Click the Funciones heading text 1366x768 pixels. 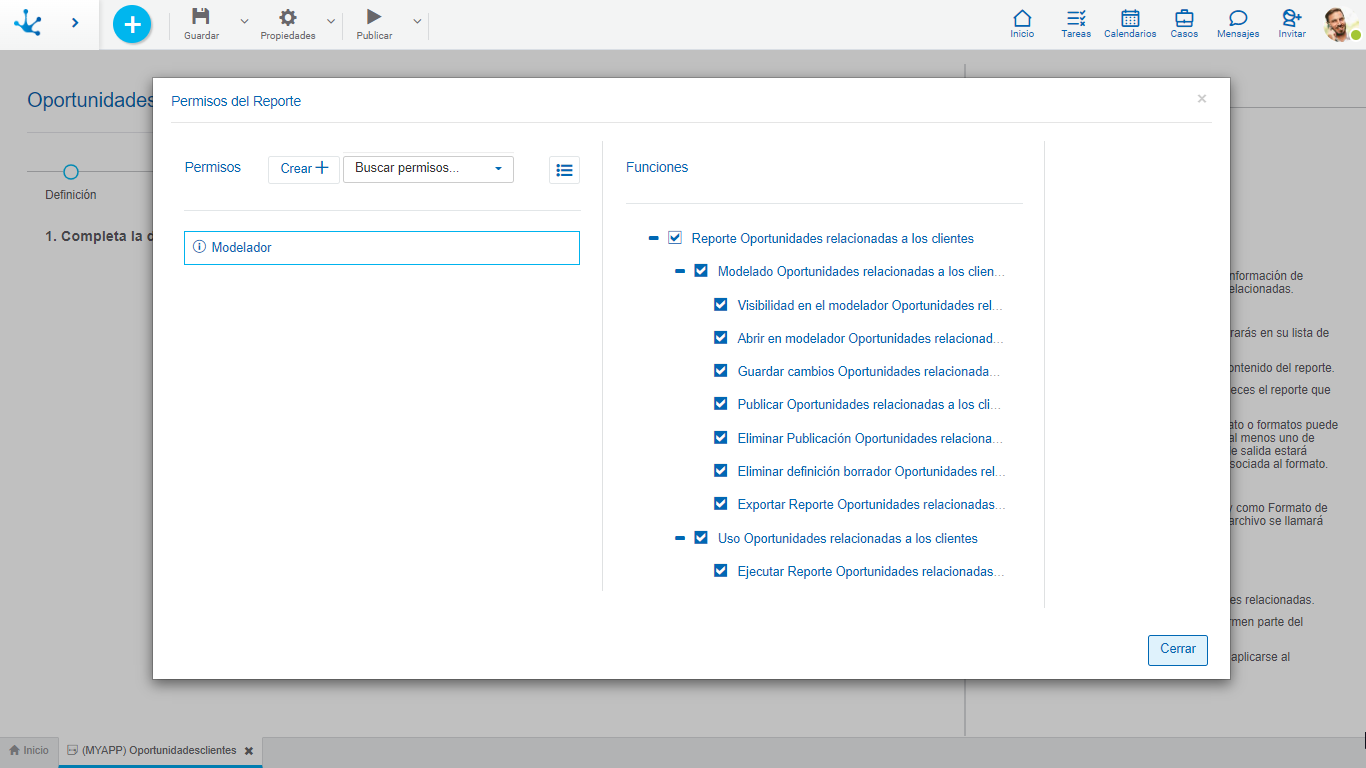click(x=657, y=168)
